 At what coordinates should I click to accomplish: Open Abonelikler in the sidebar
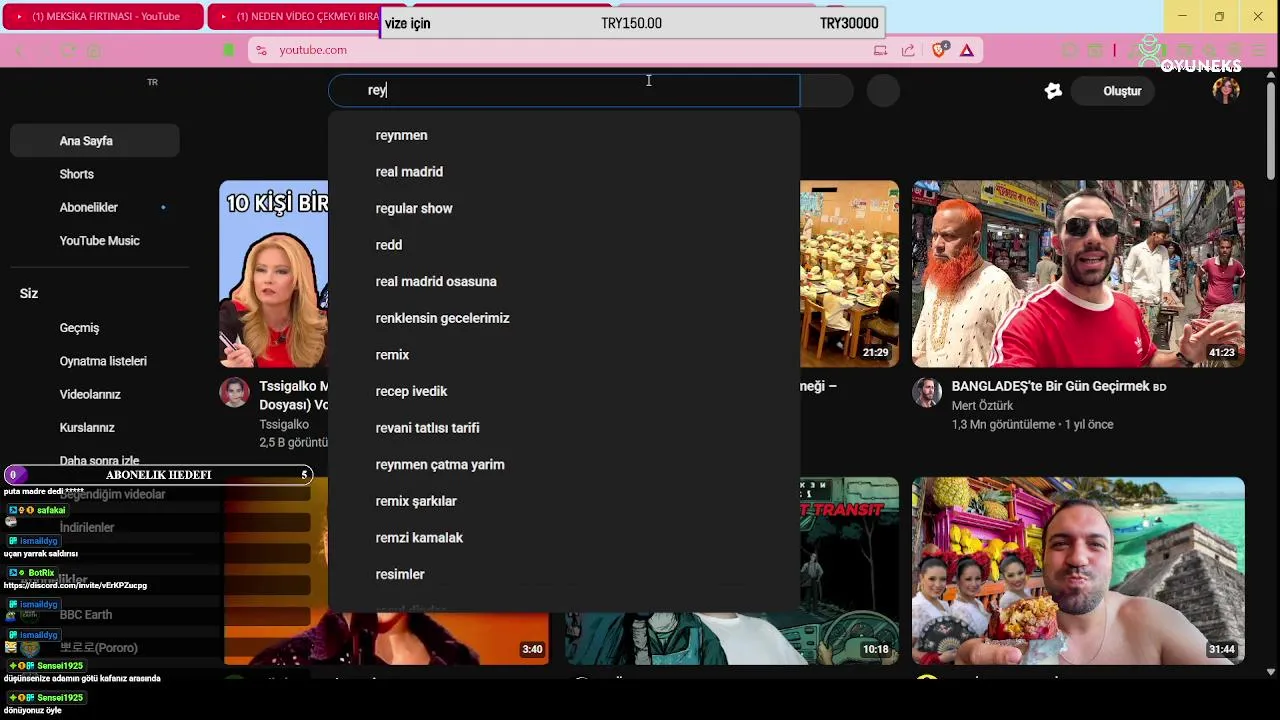pyautogui.click(x=95, y=207)
